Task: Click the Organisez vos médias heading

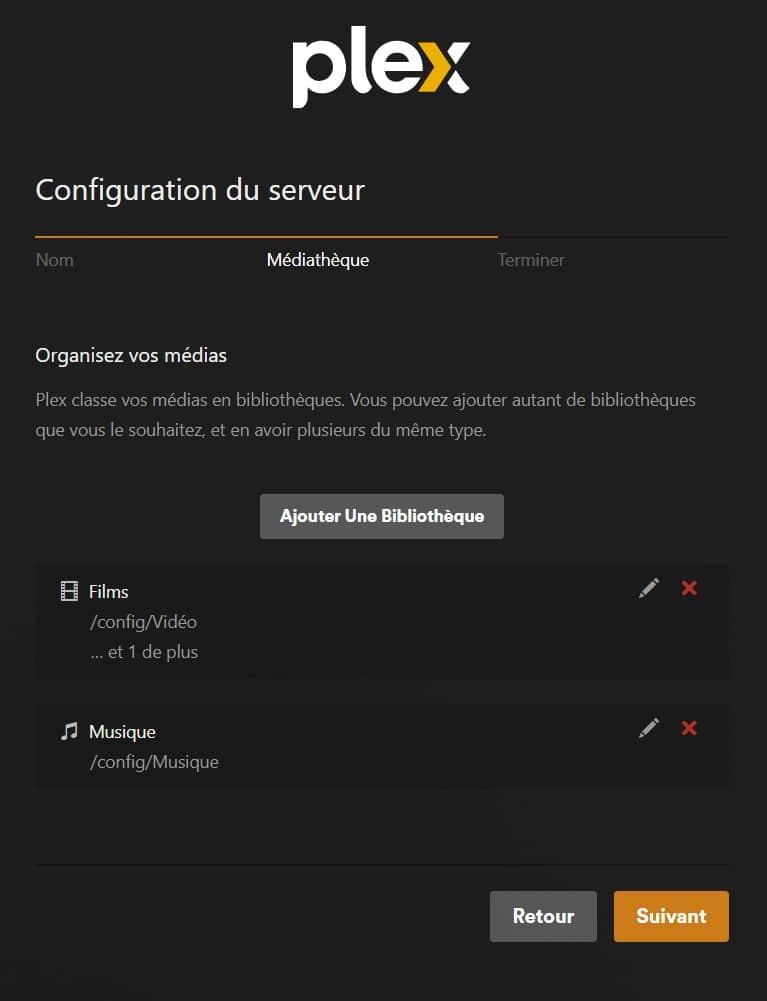Action: 131,355
